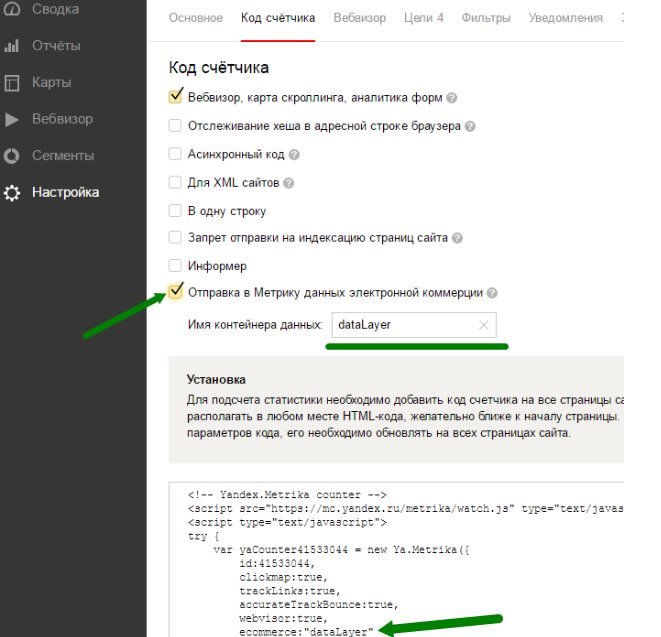Open the Цели 4 tab
661x637 pixels.
click(x=424, y=18)
